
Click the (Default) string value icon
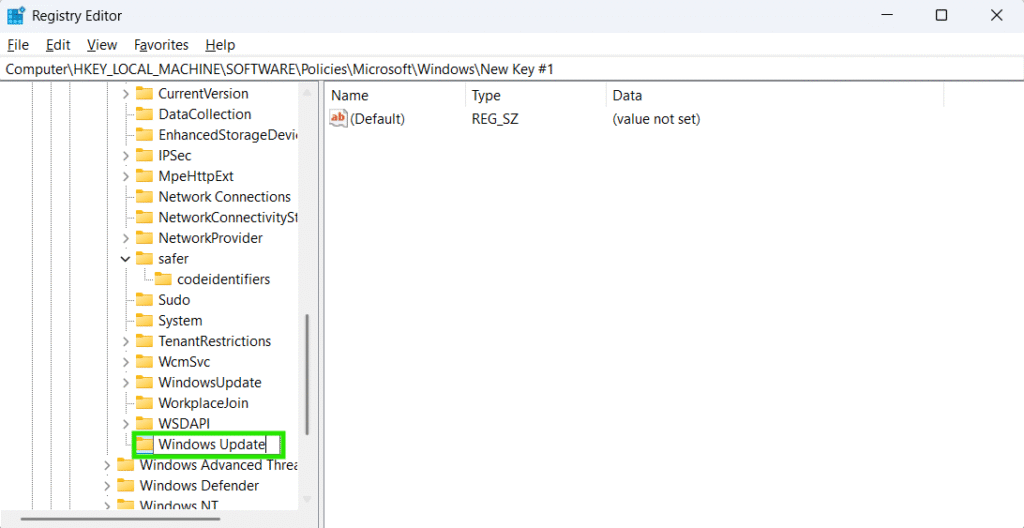coord(338,119)
